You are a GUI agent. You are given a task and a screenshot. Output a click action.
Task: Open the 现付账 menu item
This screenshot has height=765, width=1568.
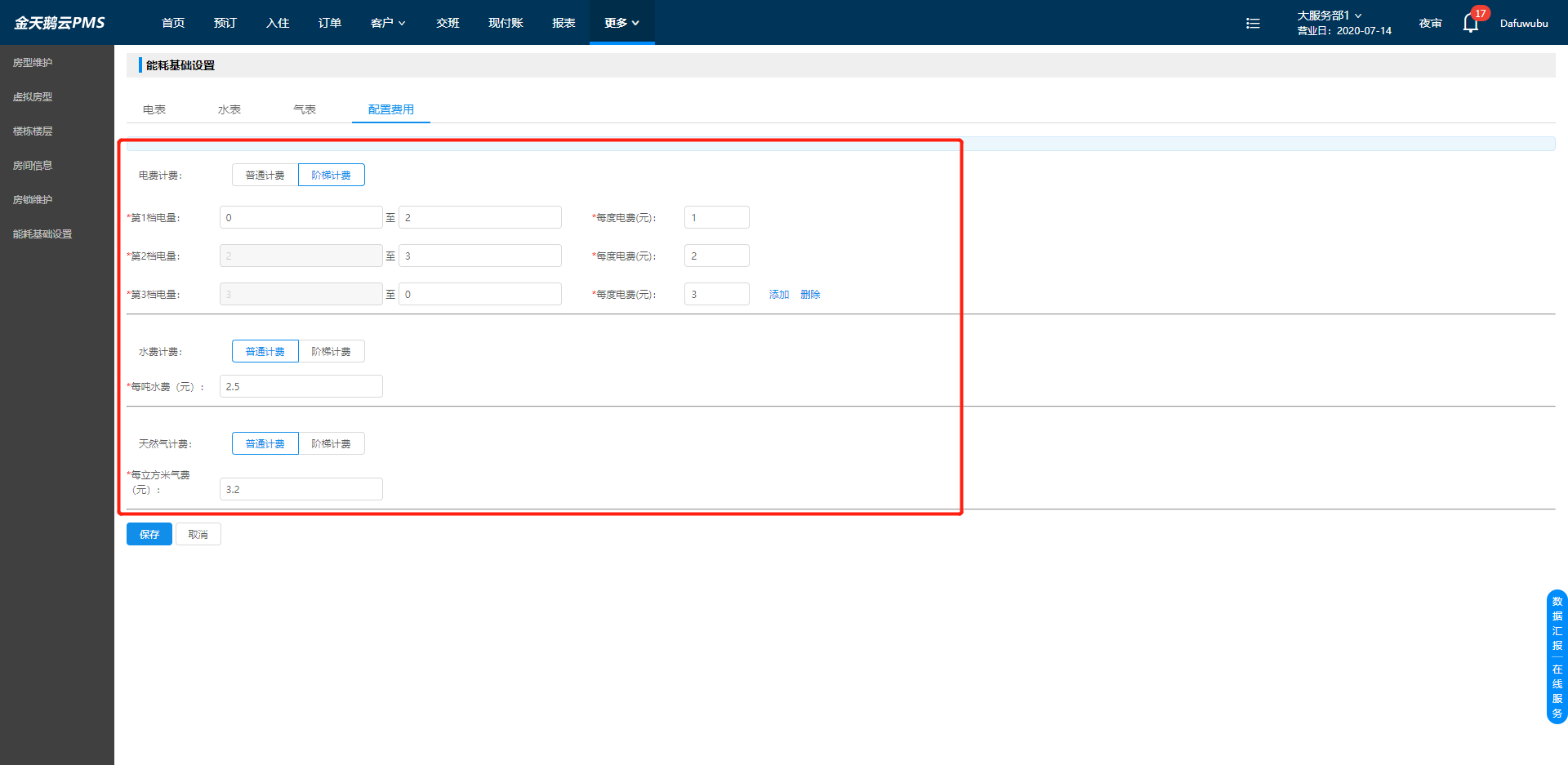[x=506, y=23]
